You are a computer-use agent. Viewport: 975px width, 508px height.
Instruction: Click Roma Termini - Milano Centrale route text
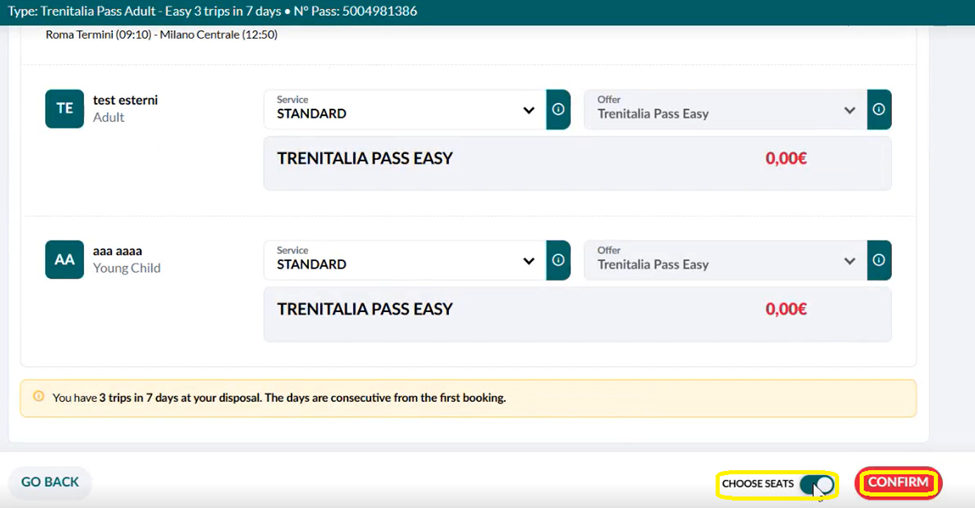(x=162, y=35)
